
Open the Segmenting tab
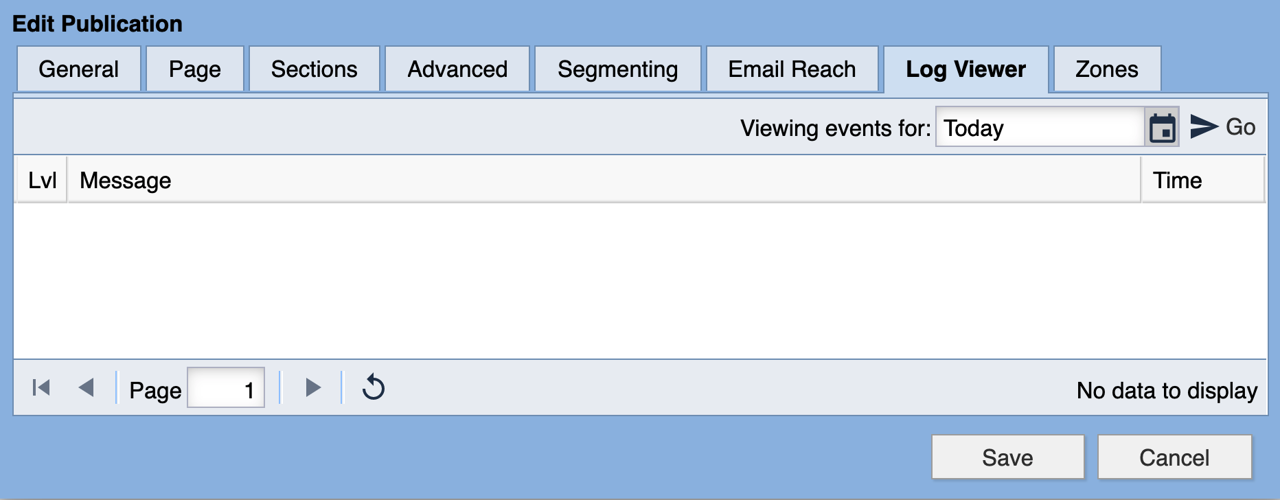(617, 70)
